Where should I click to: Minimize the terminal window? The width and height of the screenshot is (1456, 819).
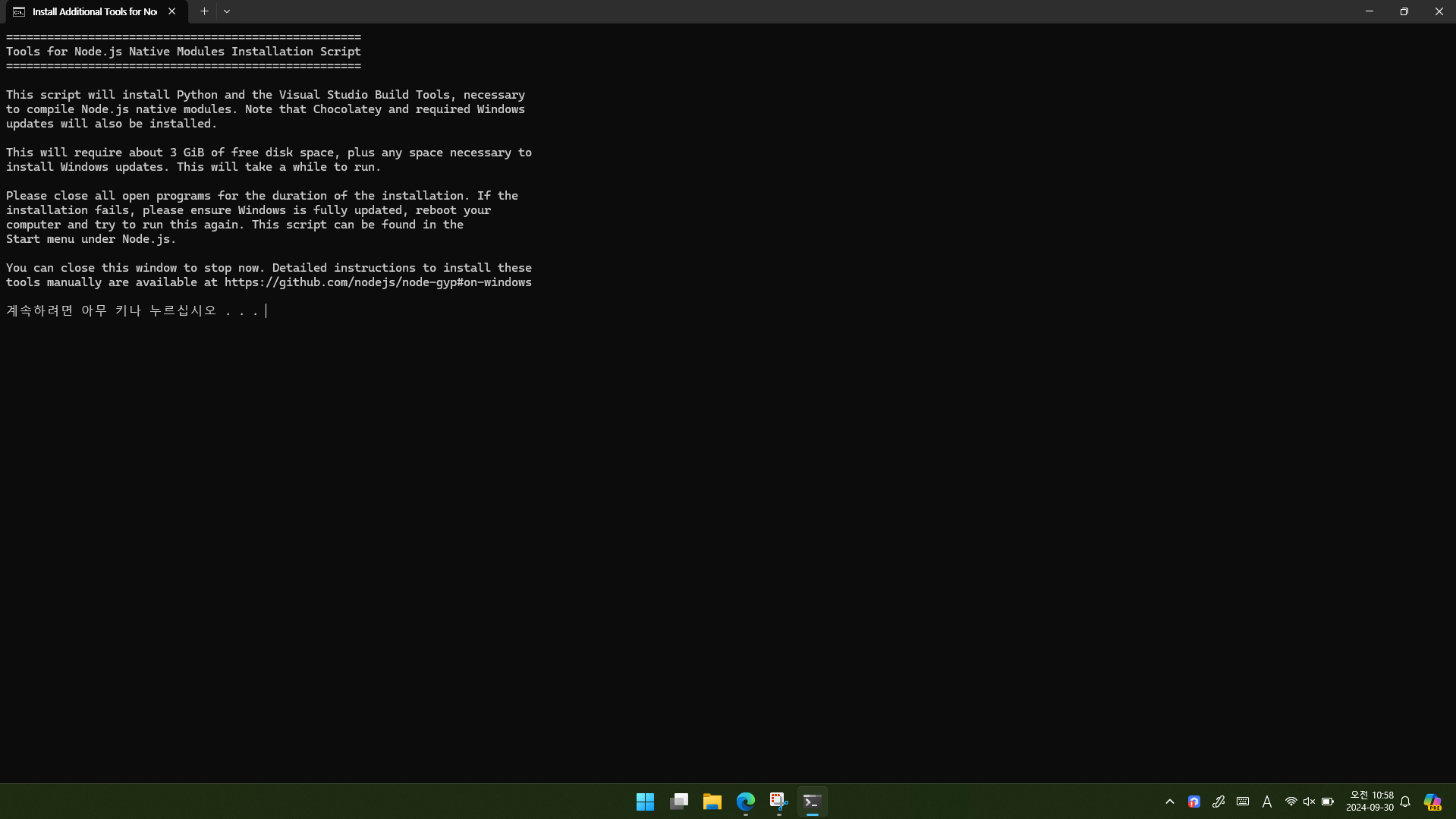pyautogui.click(x=1370, y=11)
